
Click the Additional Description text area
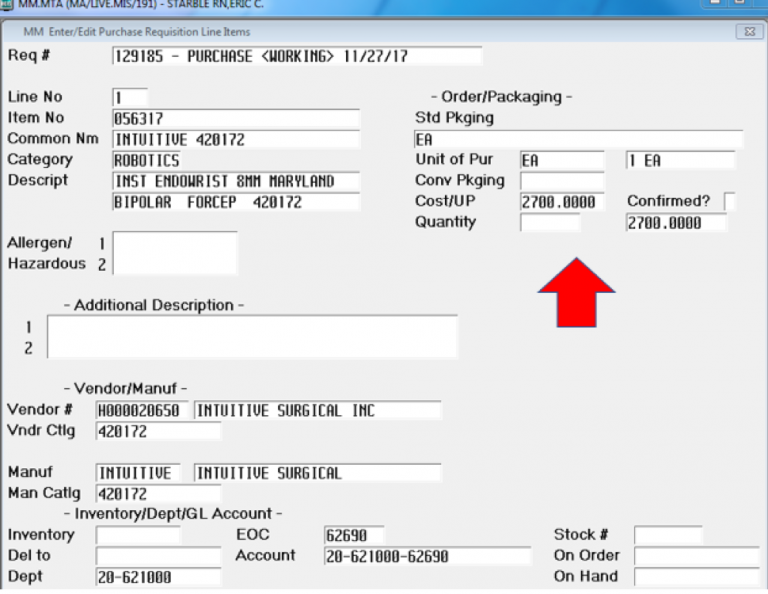pyautogui.click(x=252, y=337)
